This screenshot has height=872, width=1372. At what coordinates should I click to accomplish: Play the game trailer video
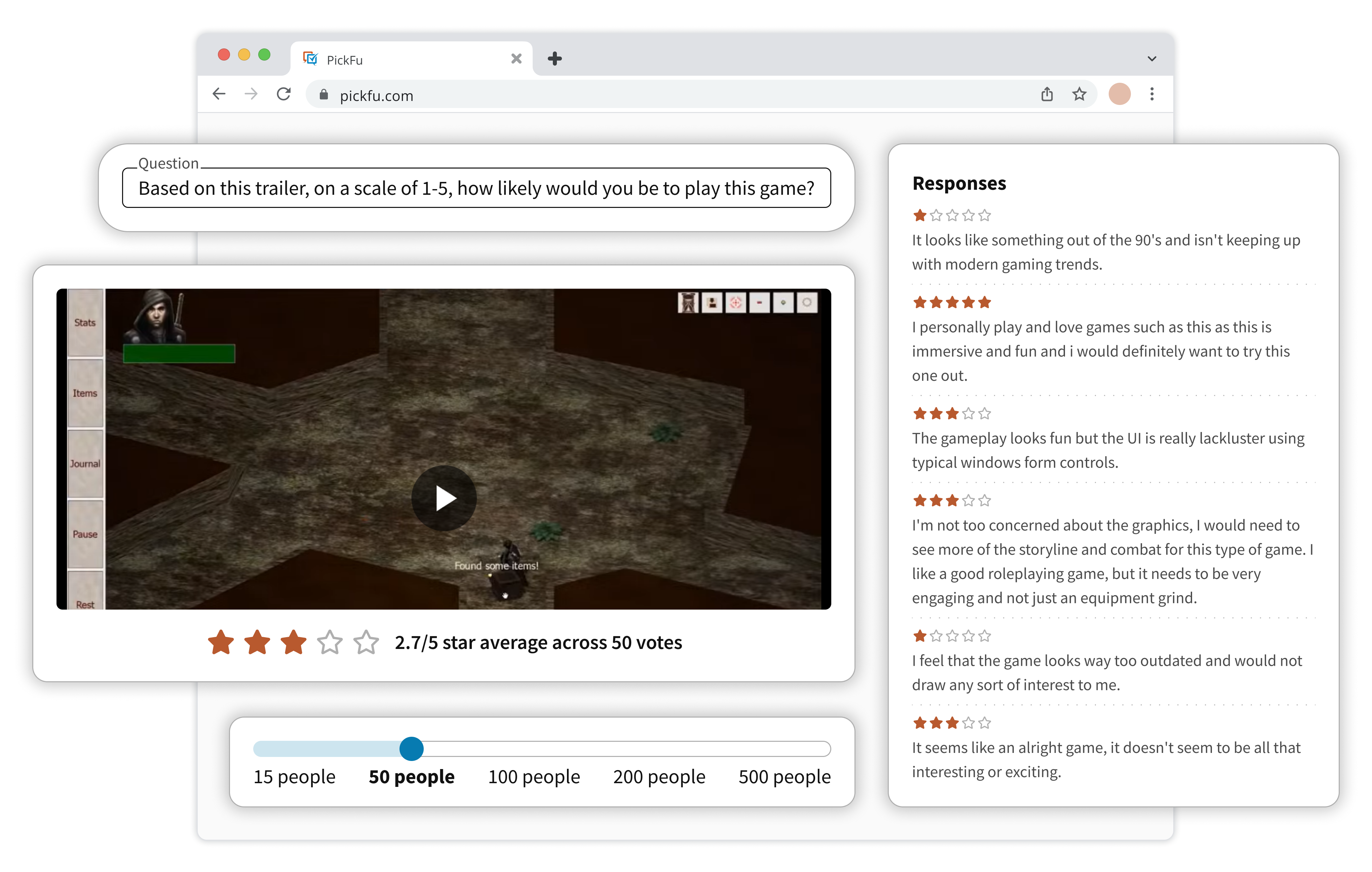click(x=444, y=498)
